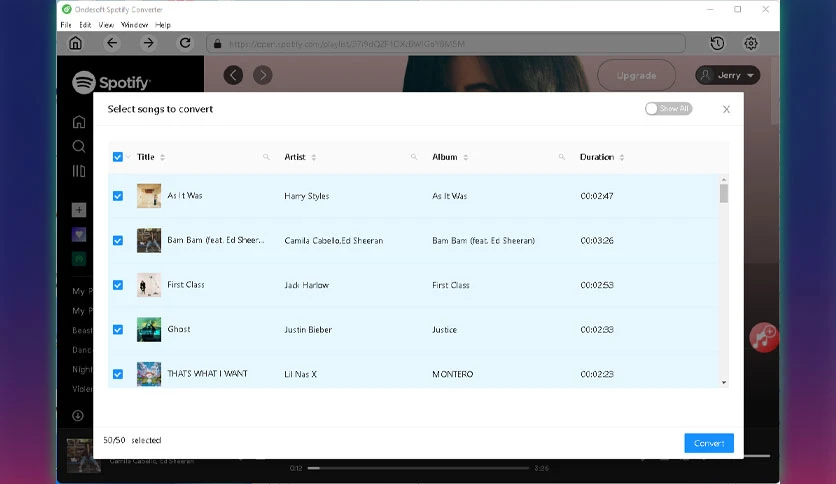Click the lock icon in address bar

[218, 44]
